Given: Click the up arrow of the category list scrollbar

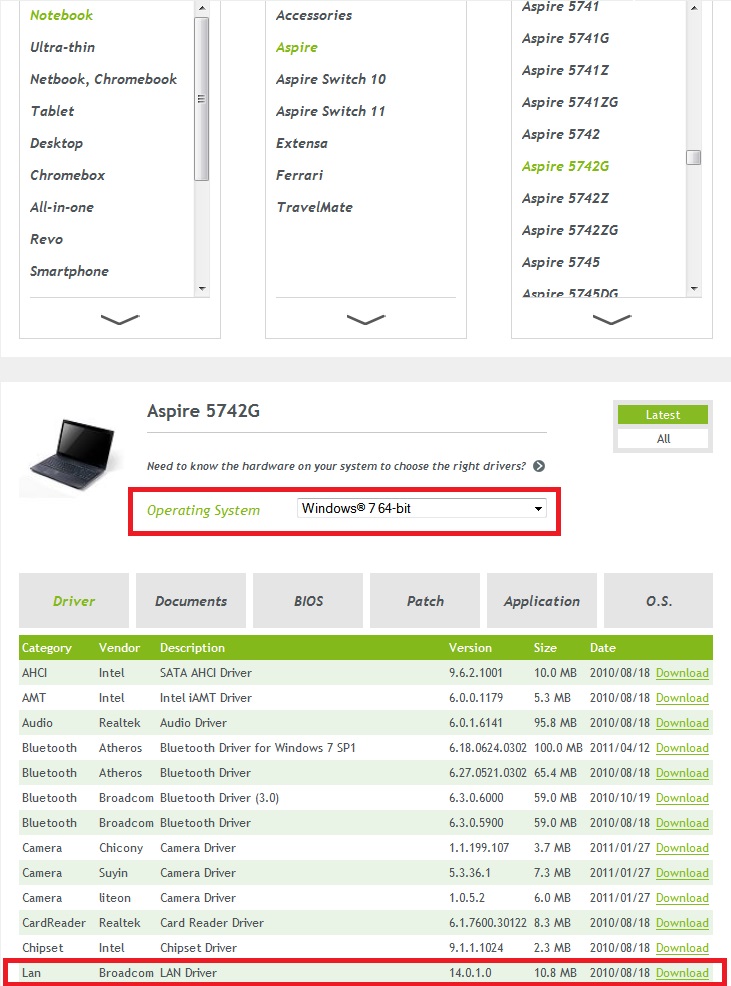Looking at the screenshot, I should 201,8.
